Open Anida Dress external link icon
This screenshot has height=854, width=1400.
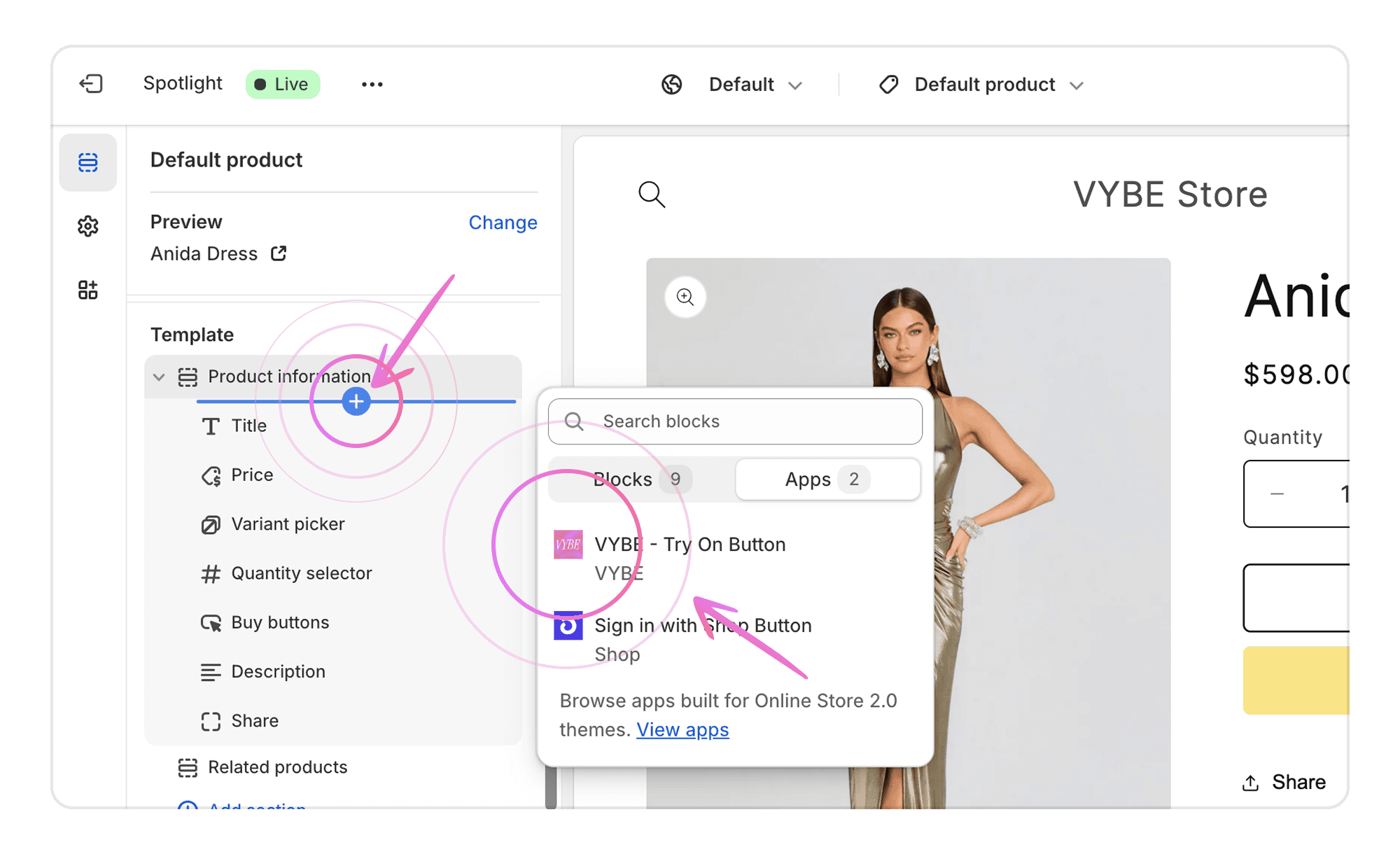[279, 253]
